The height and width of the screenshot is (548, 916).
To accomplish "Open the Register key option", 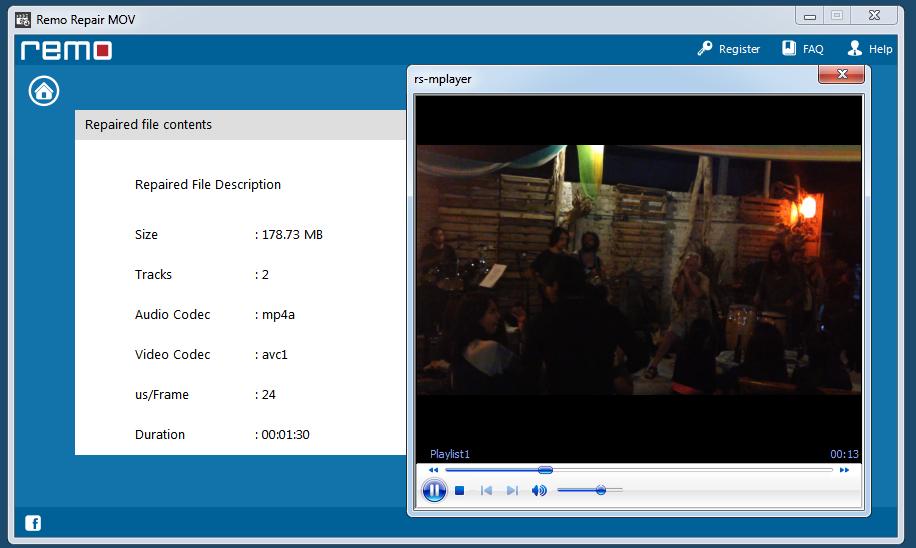I will [728, 49].
